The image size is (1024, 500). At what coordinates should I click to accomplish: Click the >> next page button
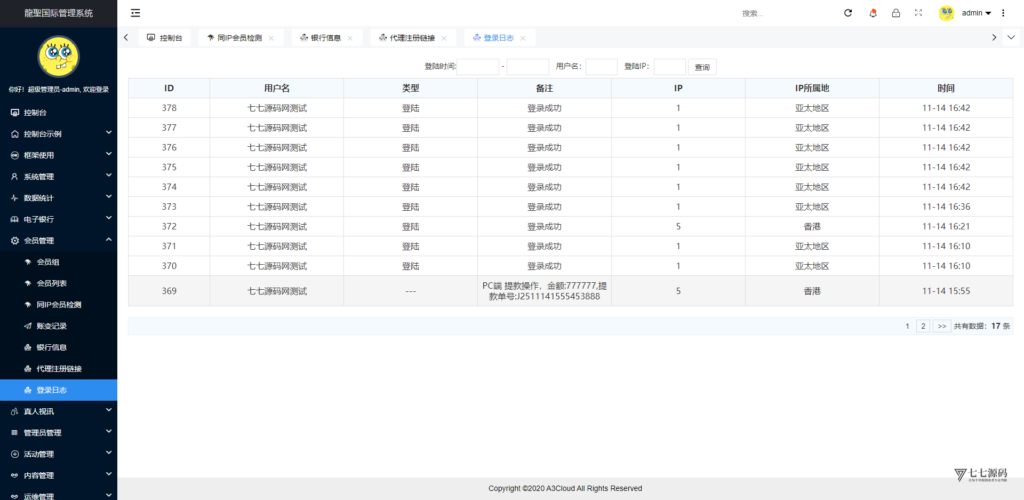coord(942,326)
